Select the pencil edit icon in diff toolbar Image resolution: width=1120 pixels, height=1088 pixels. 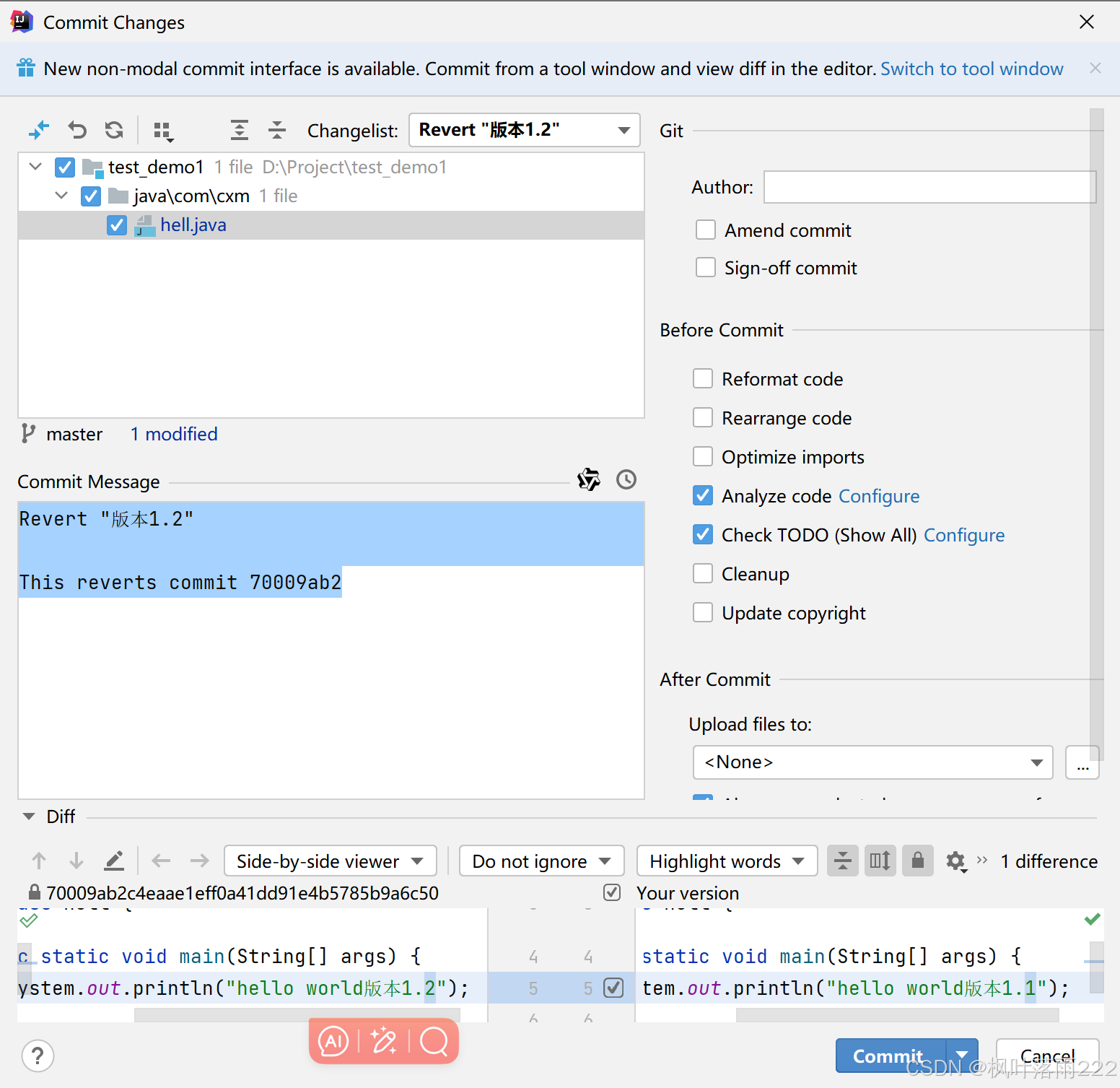pos(114,861)
